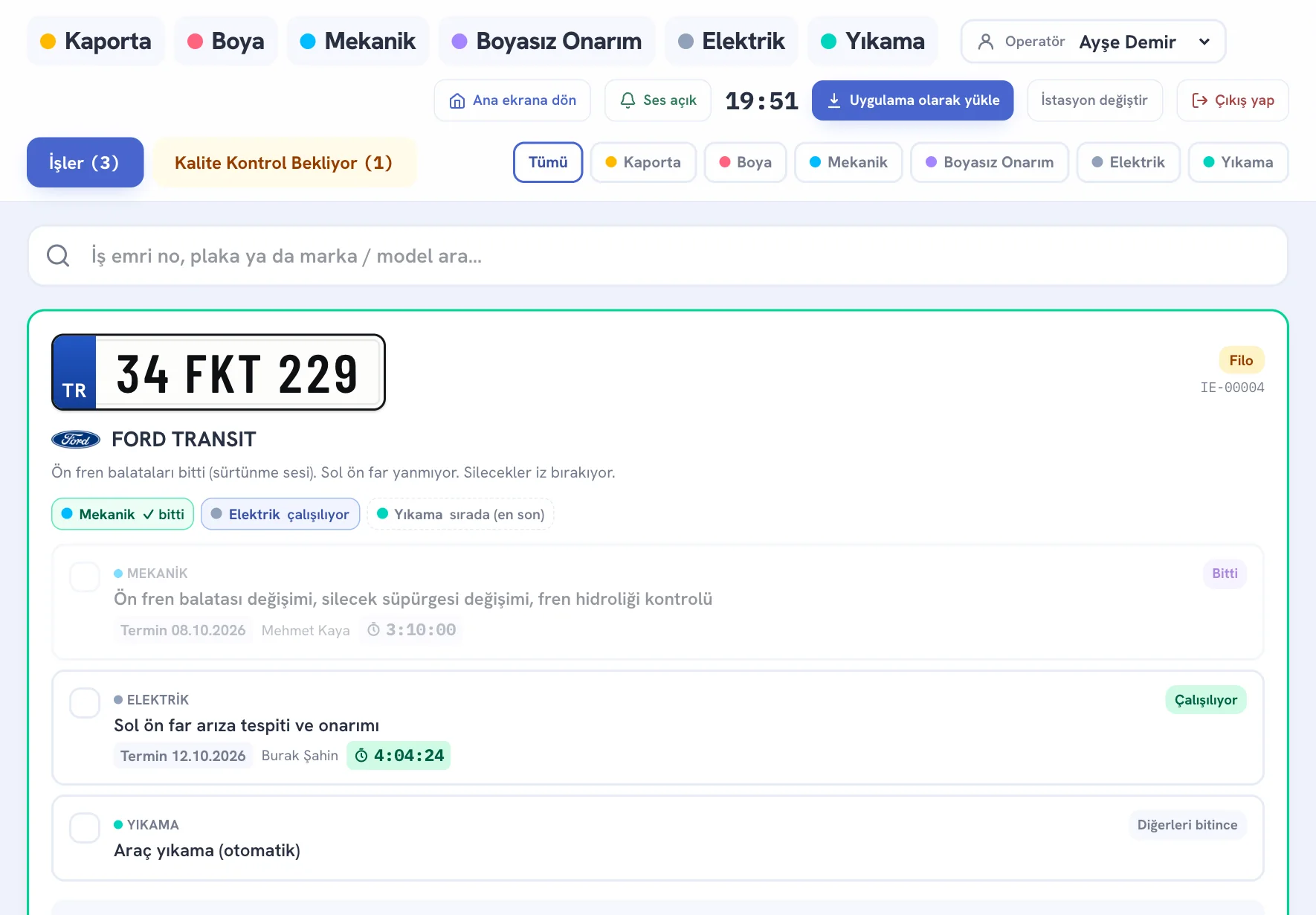Log out with Çıkış yap
Viewport: 1316px width, 915px height.
(1232, 100)
